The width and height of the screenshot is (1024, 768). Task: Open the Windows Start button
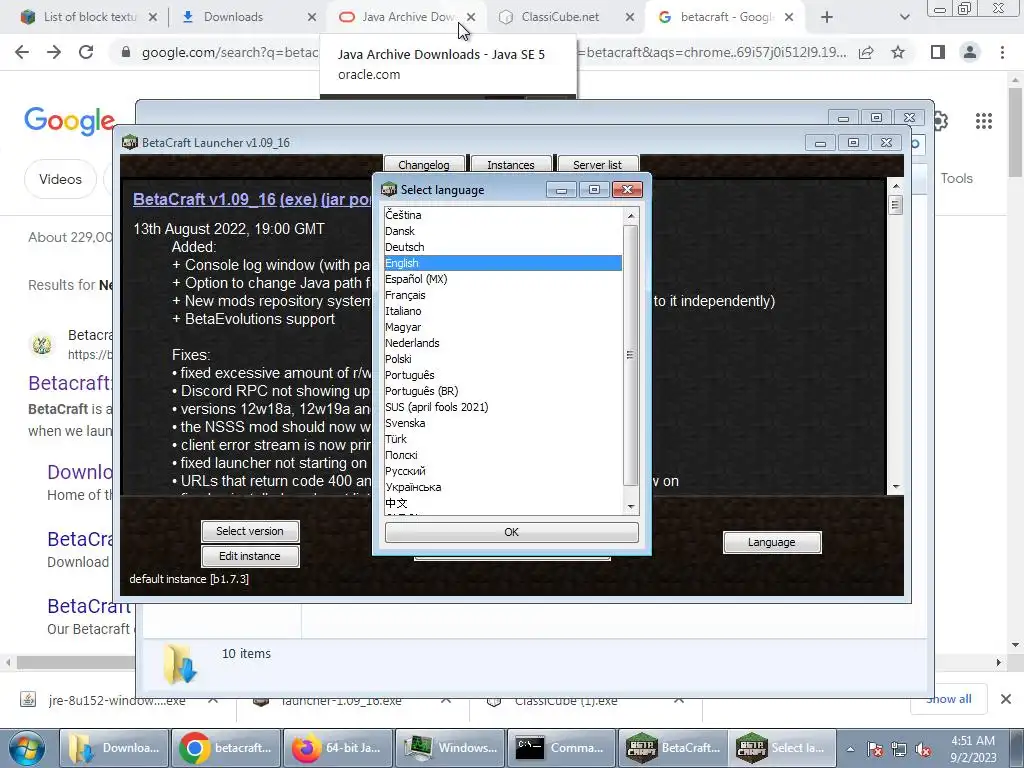(27, 748)
